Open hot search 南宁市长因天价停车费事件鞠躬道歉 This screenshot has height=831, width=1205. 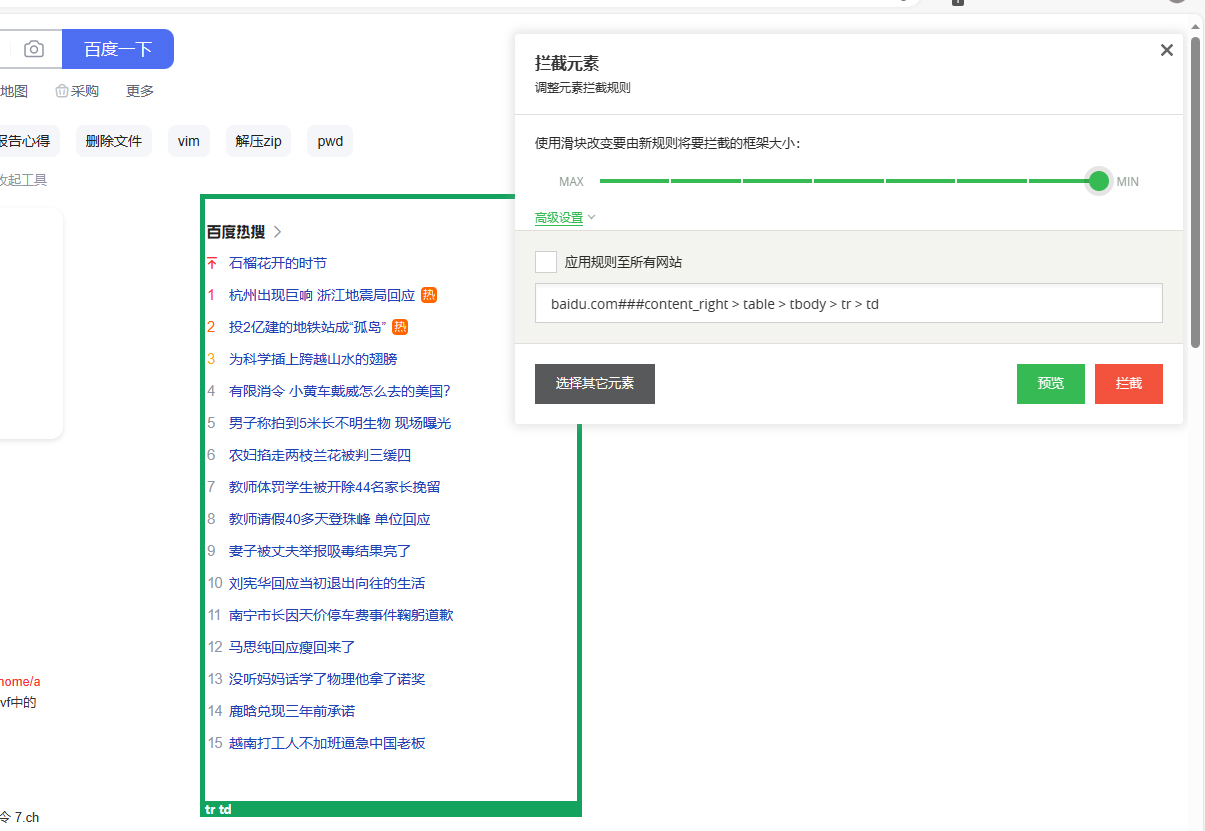pyautogui.click(x=341, y=615)
